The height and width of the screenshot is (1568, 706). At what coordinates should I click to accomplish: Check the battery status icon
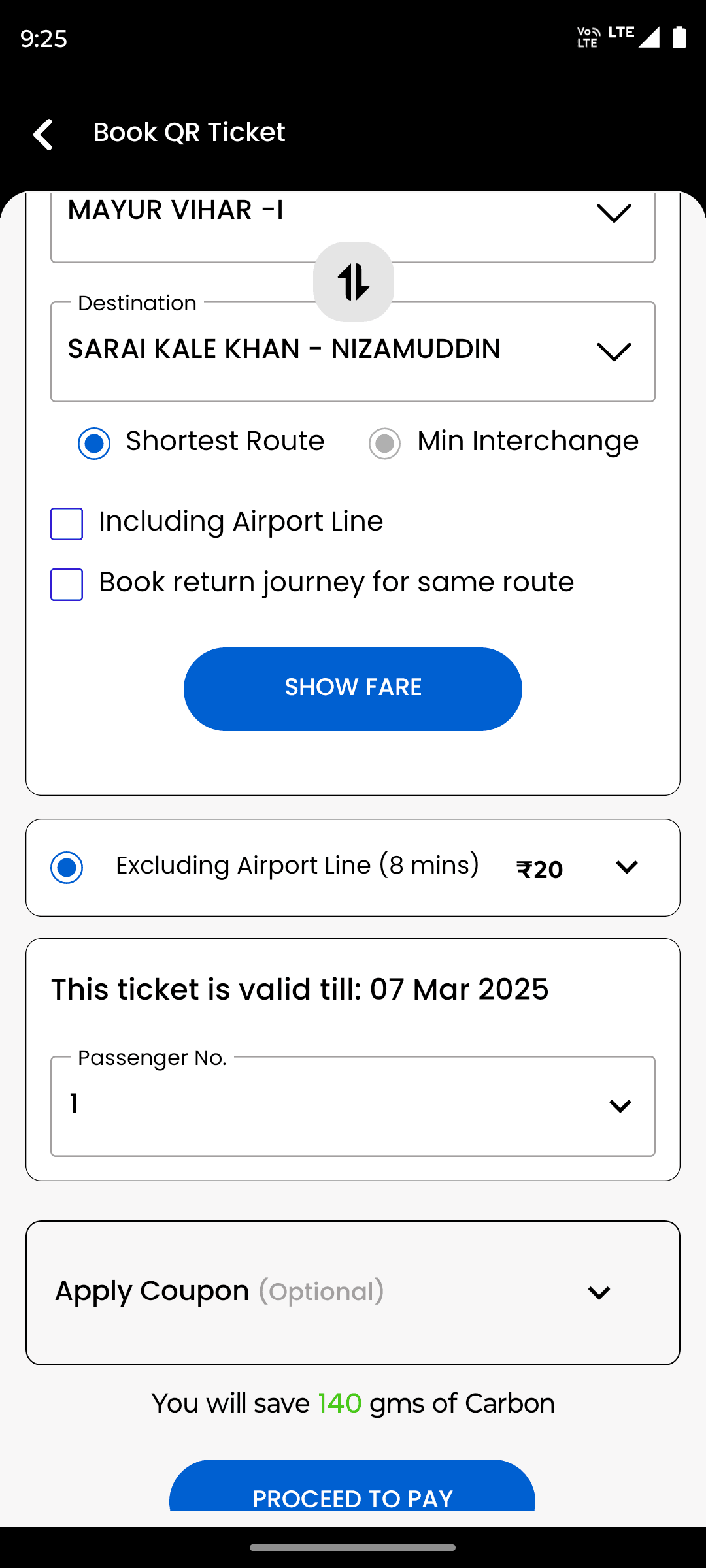point(679,37)
